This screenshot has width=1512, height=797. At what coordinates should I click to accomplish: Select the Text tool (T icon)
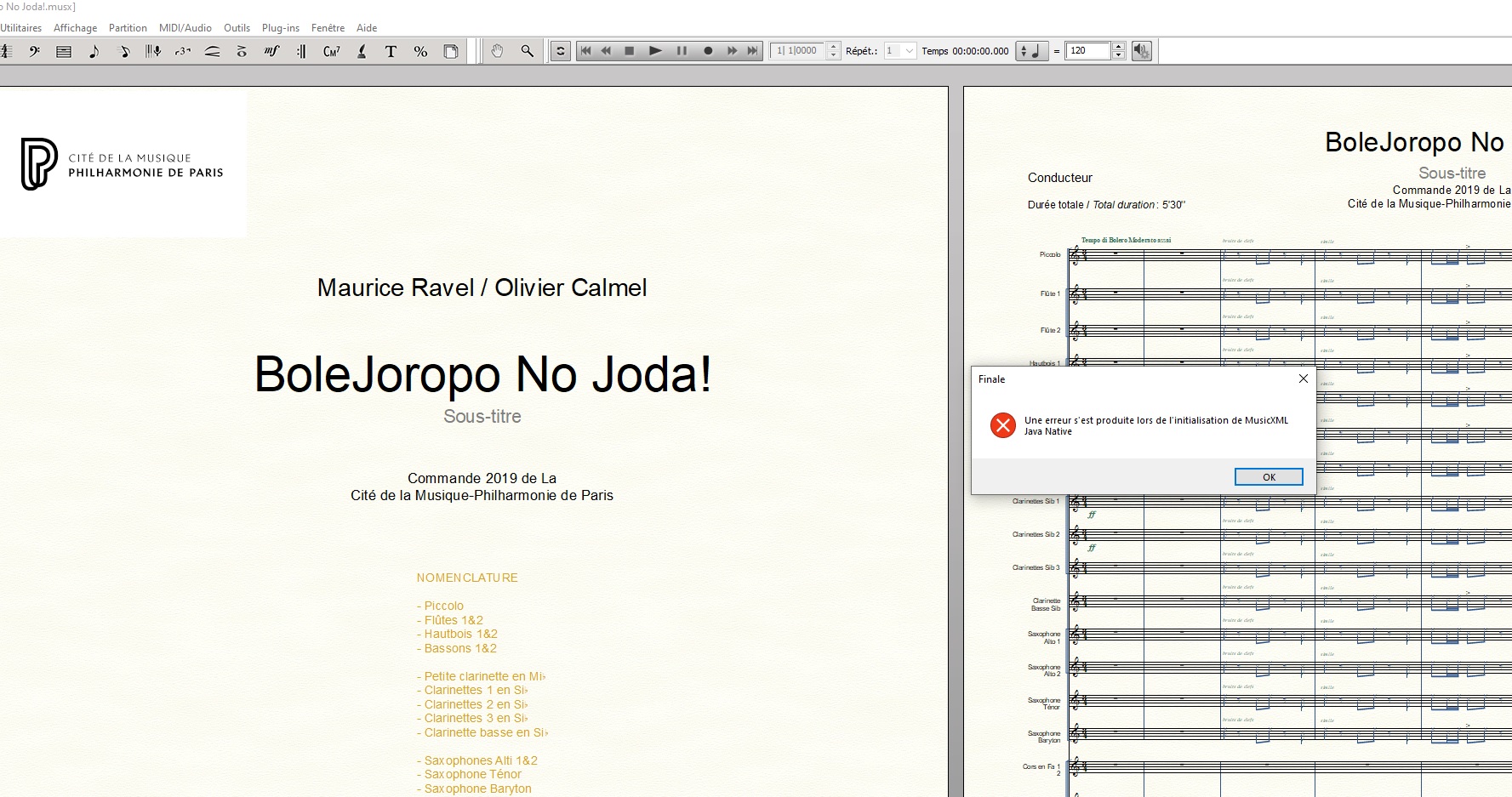391,51
